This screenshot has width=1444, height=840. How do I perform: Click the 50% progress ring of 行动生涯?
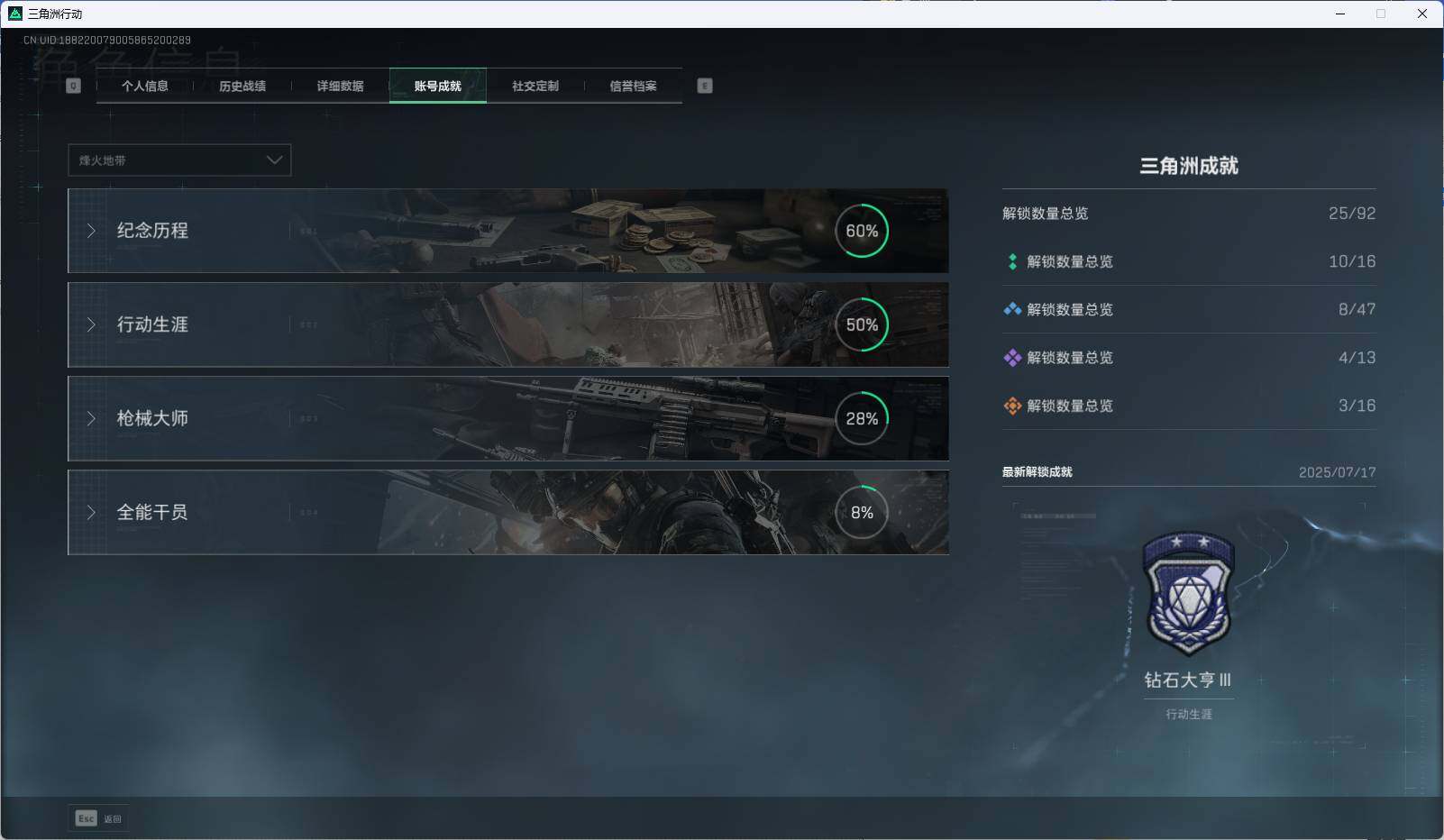click(x=862, y=324)
